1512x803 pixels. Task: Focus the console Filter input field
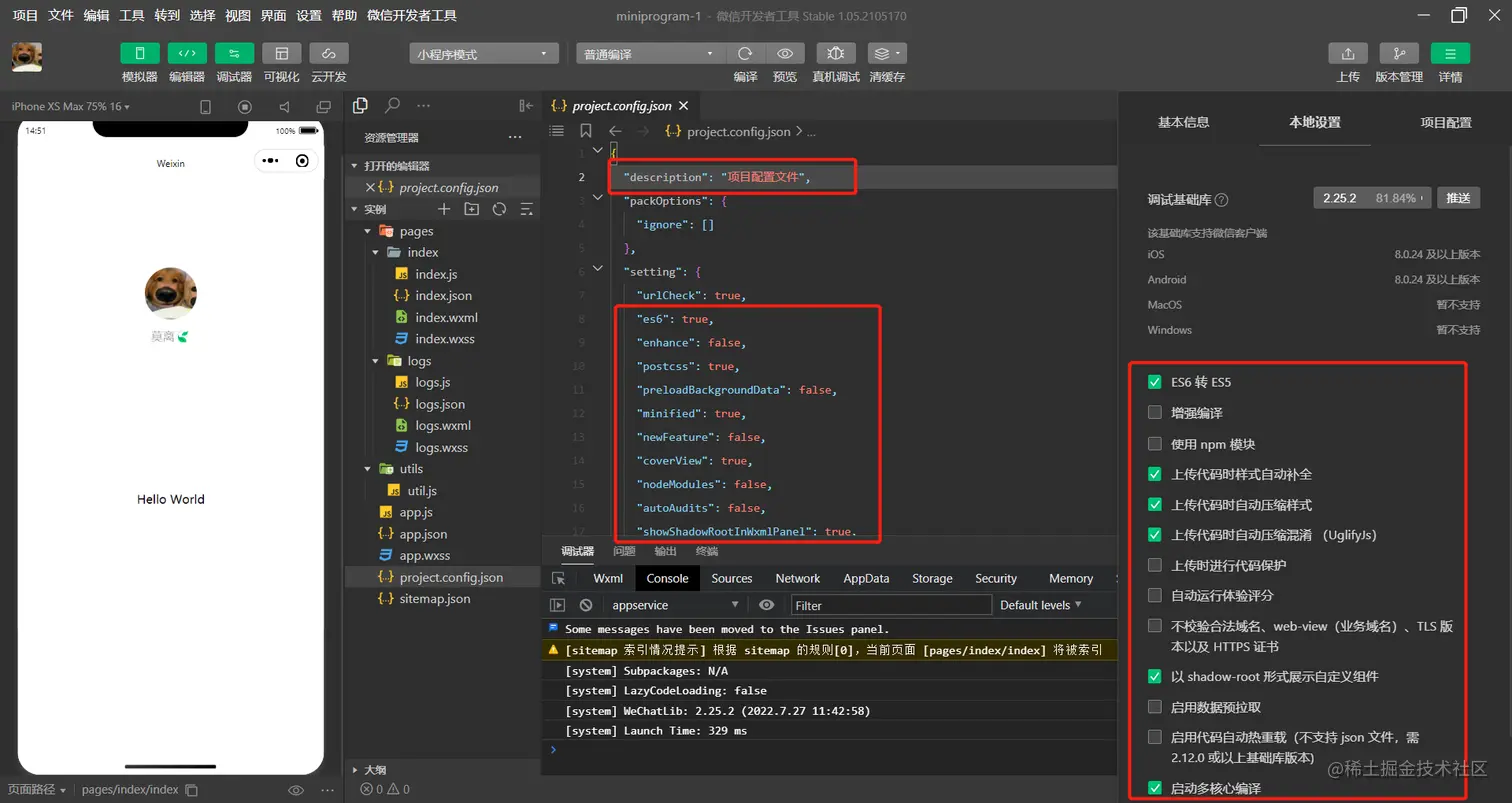pos(891,605)
